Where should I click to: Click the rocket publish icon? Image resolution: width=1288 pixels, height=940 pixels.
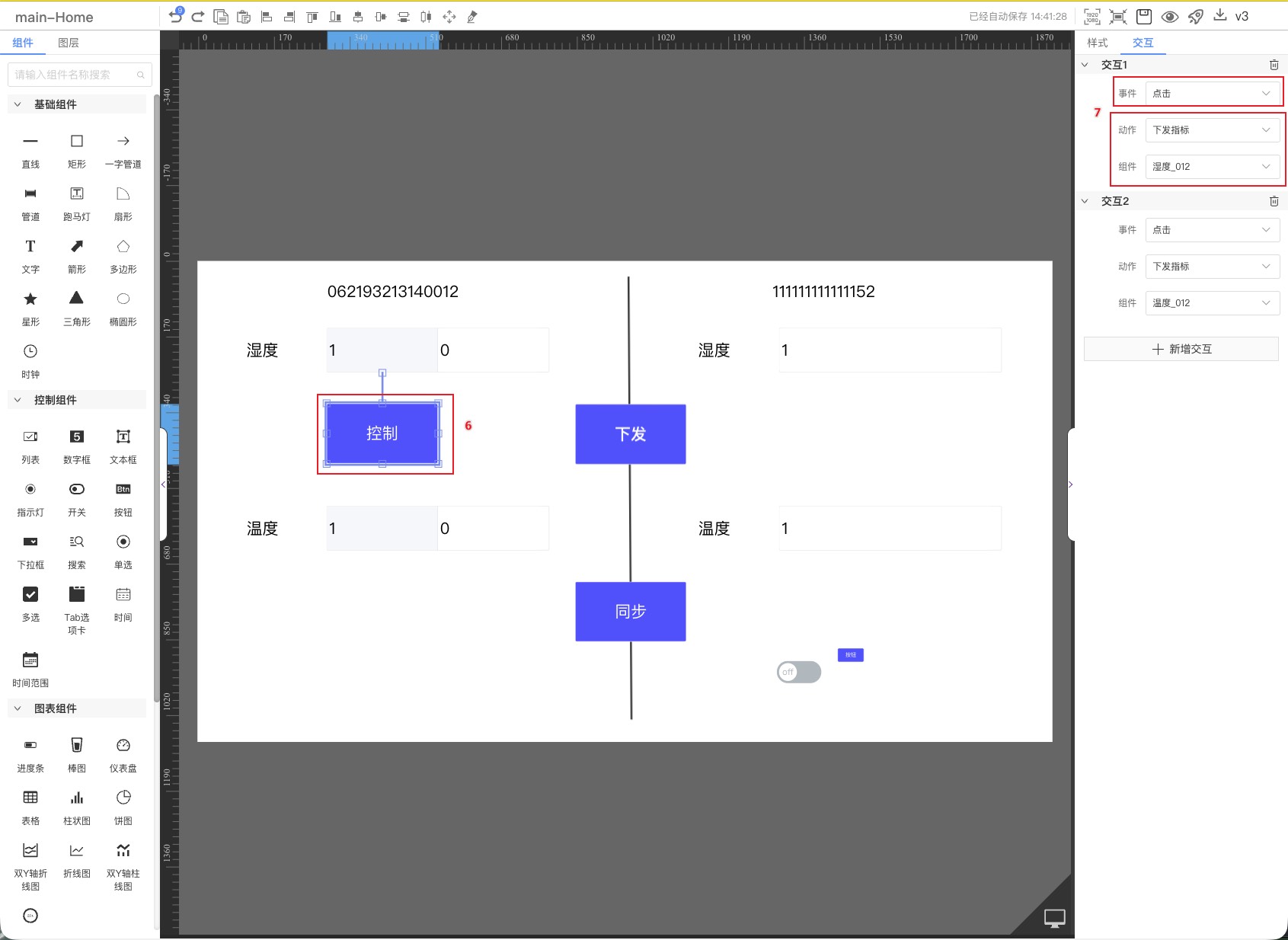tap(1195, 17)
